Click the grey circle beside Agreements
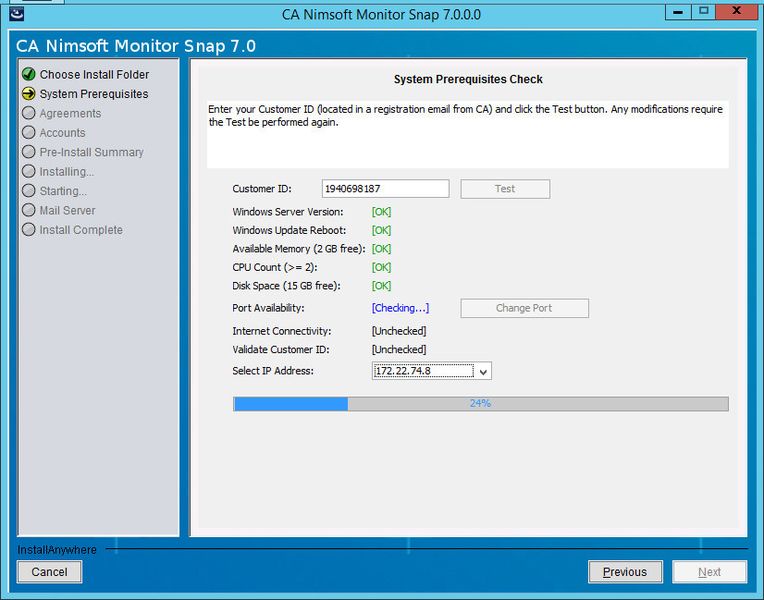Viewport: 764px width, 600px height. coord(29,113)
